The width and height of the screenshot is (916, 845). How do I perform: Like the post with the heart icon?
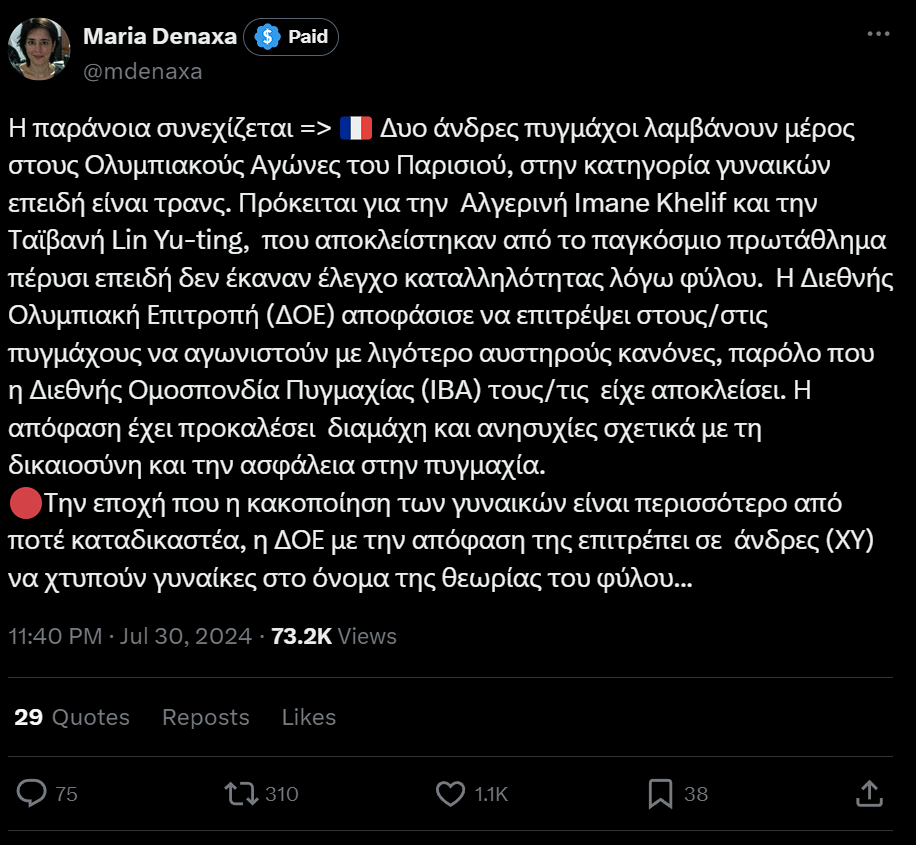[451, 793]
